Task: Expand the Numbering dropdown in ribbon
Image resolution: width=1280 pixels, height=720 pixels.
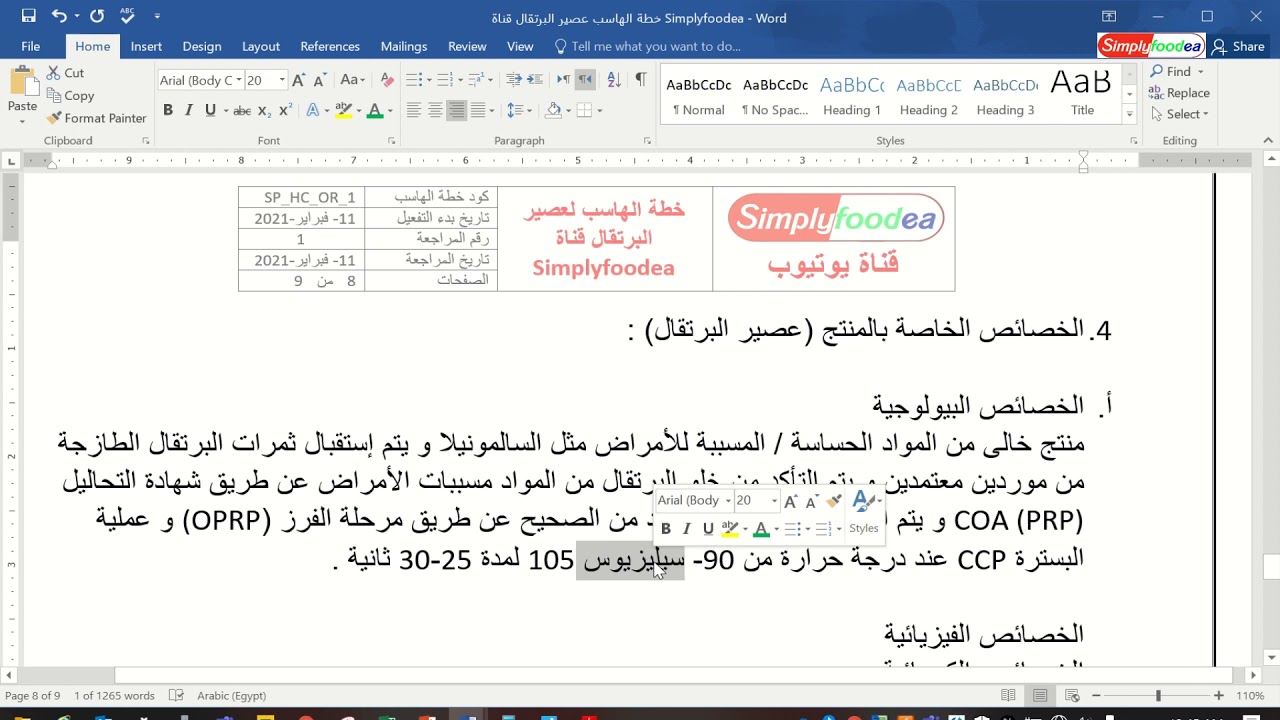Action: tap(459, 80)
